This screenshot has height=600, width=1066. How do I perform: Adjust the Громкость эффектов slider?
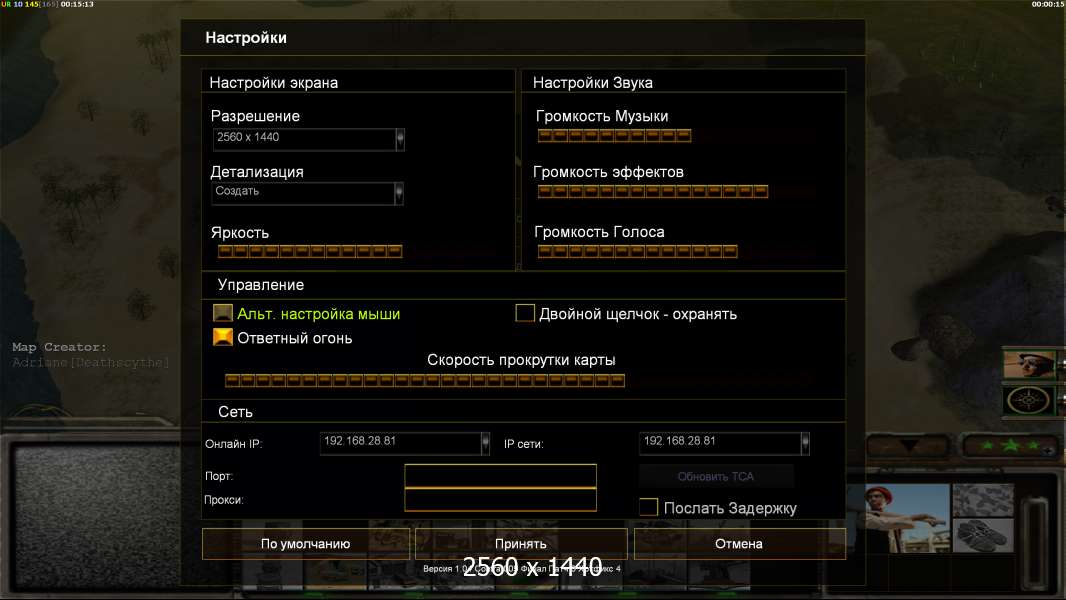[653, 192]
